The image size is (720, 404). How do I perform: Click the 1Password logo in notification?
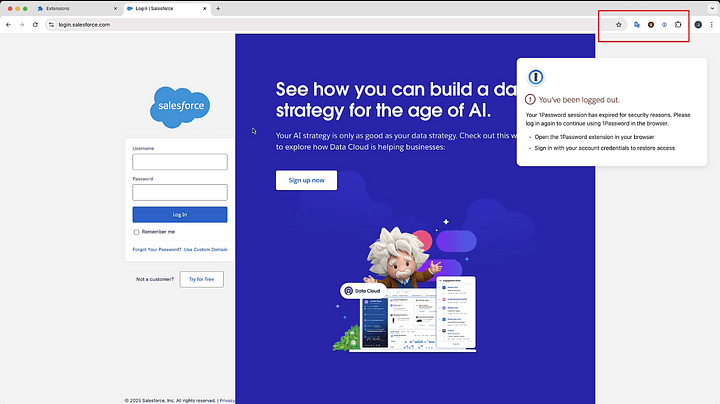[x=535, y=77]
